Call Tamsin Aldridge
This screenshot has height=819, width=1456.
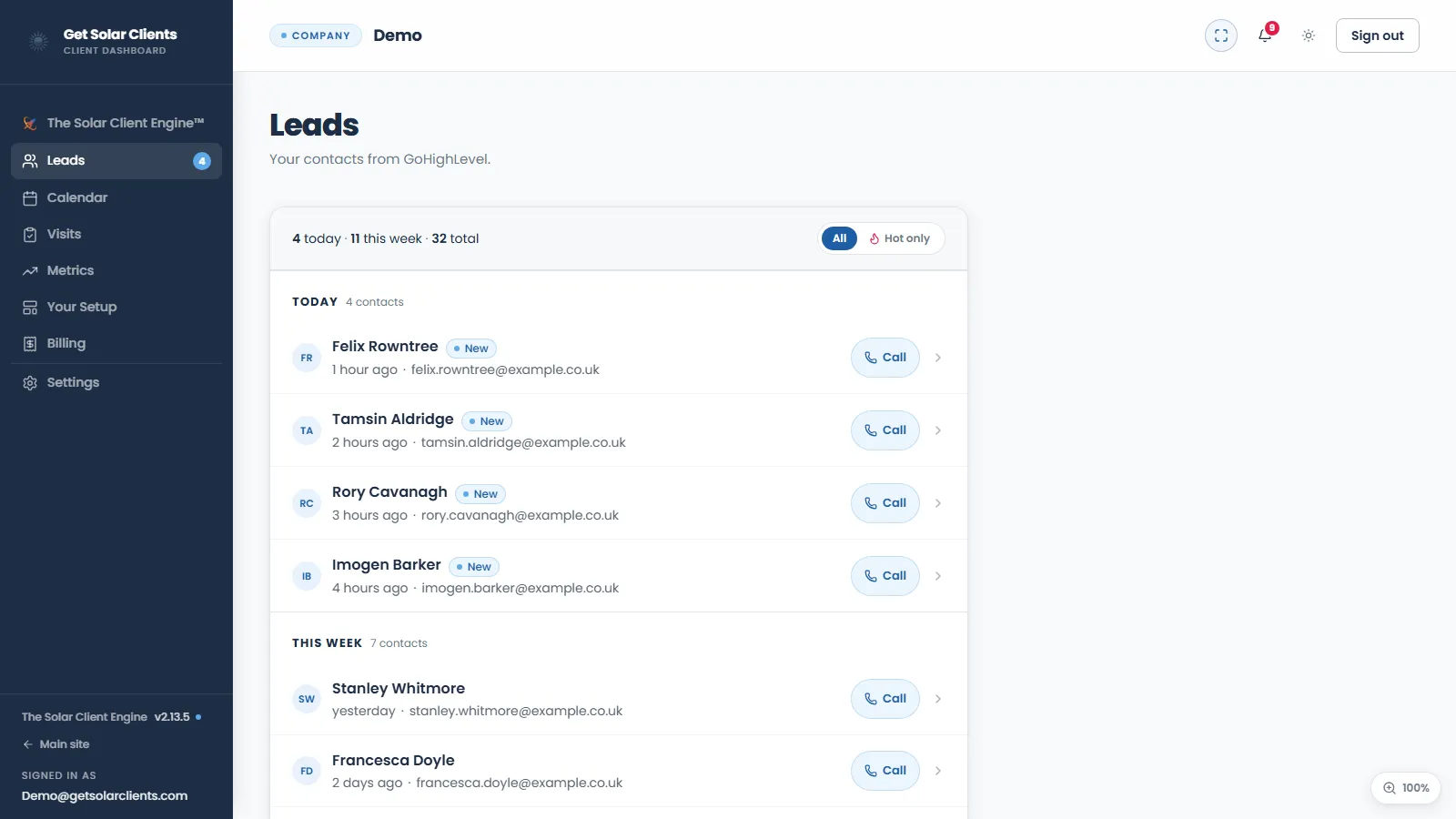click(x=885, y=430)
